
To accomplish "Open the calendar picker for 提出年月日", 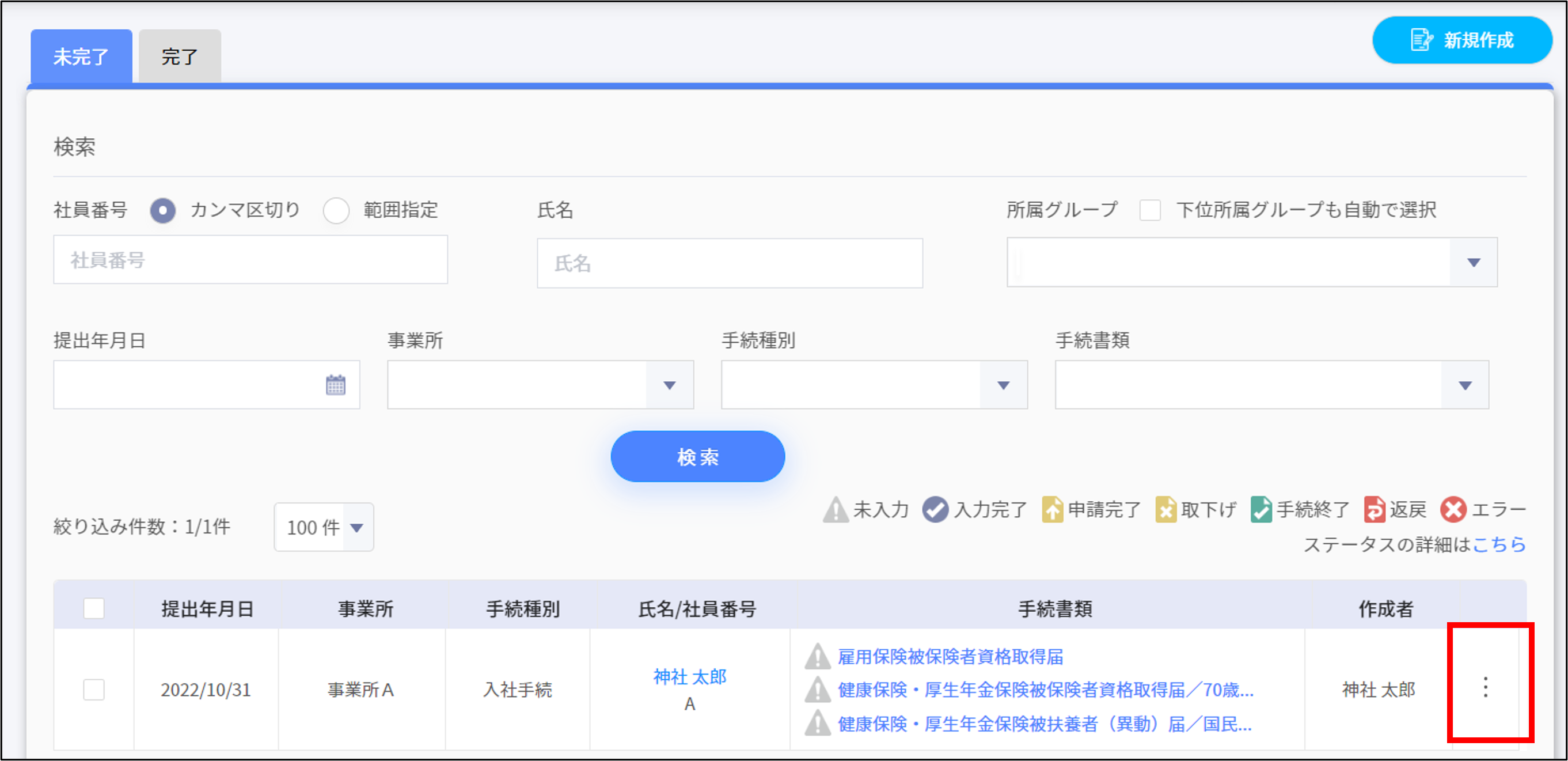I will [x=335, y=385].
